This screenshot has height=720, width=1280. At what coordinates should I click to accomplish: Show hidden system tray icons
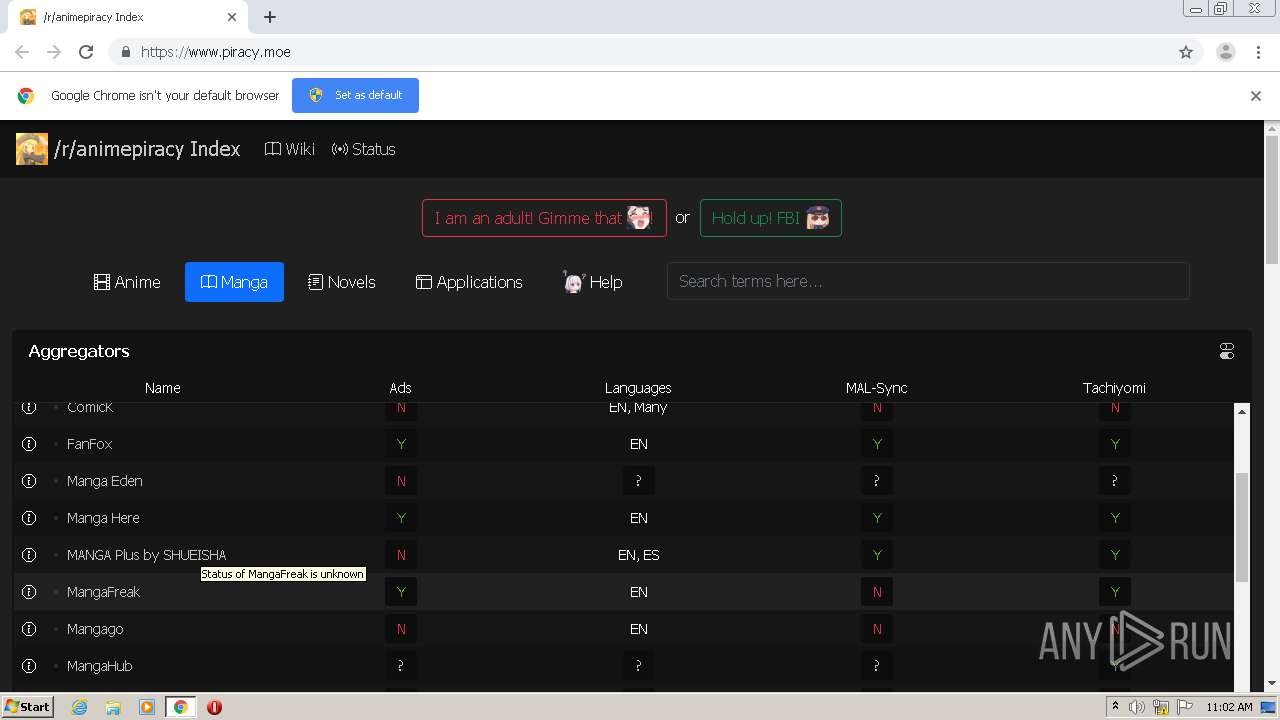point(1115,707)
